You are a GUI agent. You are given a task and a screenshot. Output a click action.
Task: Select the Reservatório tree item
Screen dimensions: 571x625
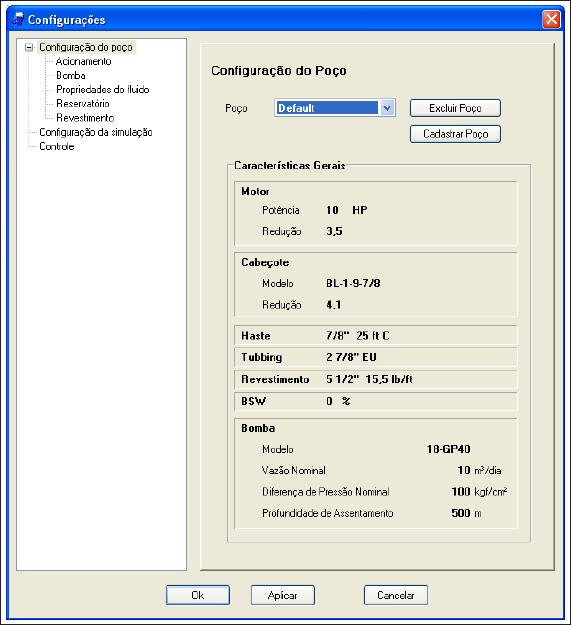(x=82, y=104)
